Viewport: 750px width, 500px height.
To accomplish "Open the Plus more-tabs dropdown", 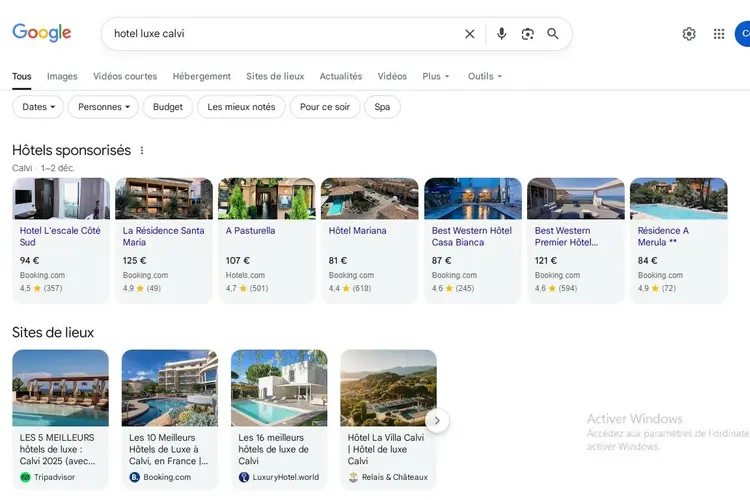I will [x=436, y=76].
